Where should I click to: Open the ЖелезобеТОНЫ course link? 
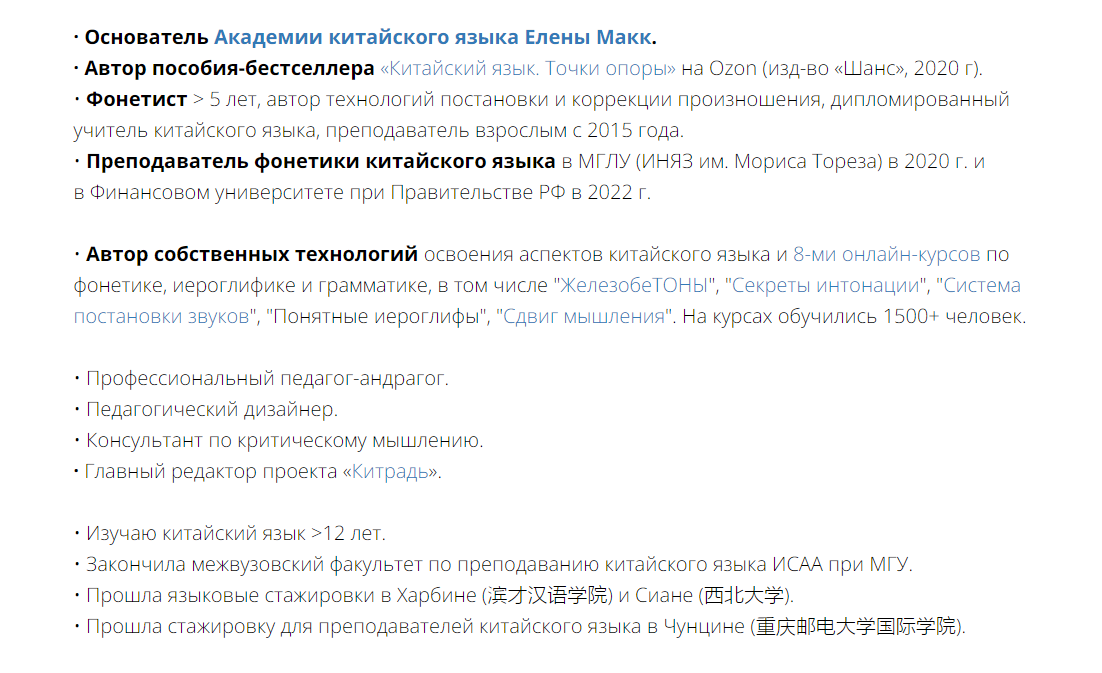click(638, 286)
